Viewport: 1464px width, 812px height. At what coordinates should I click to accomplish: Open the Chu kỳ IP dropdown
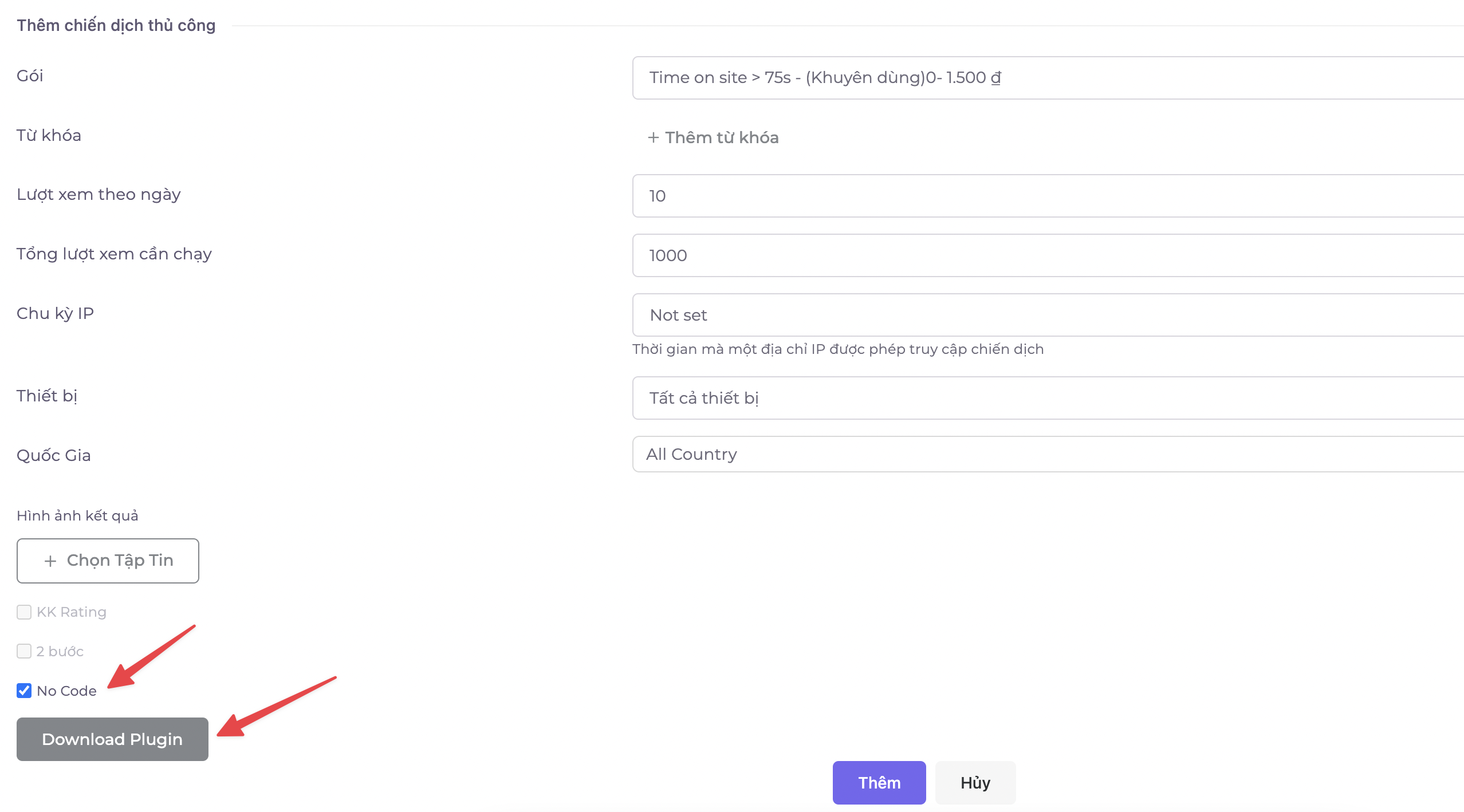pyautogui.click(x=1048, y=315)
